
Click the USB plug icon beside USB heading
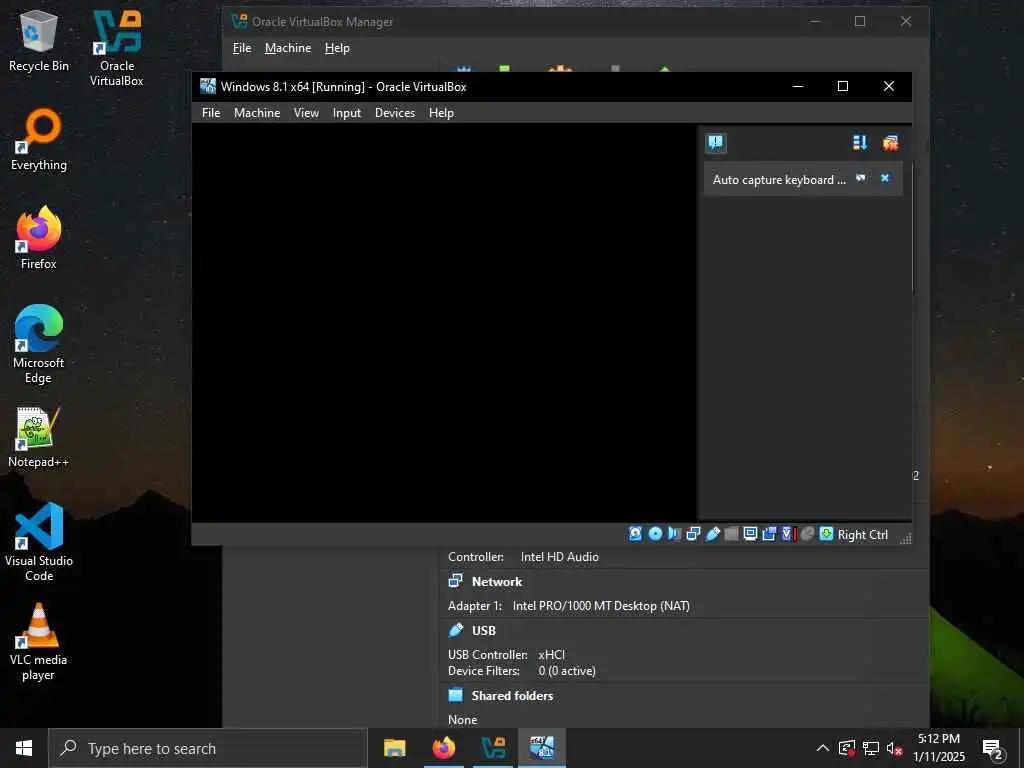click(456, 630)
